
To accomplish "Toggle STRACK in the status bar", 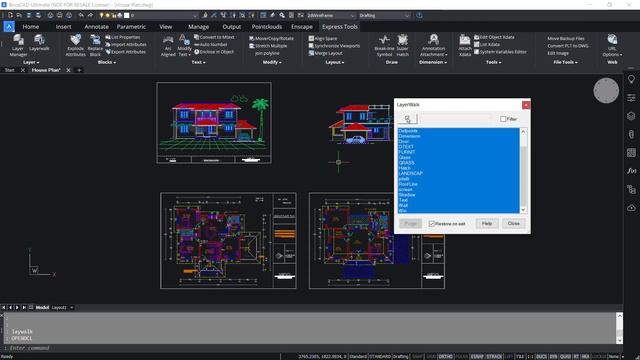I will tap(494, 357).
